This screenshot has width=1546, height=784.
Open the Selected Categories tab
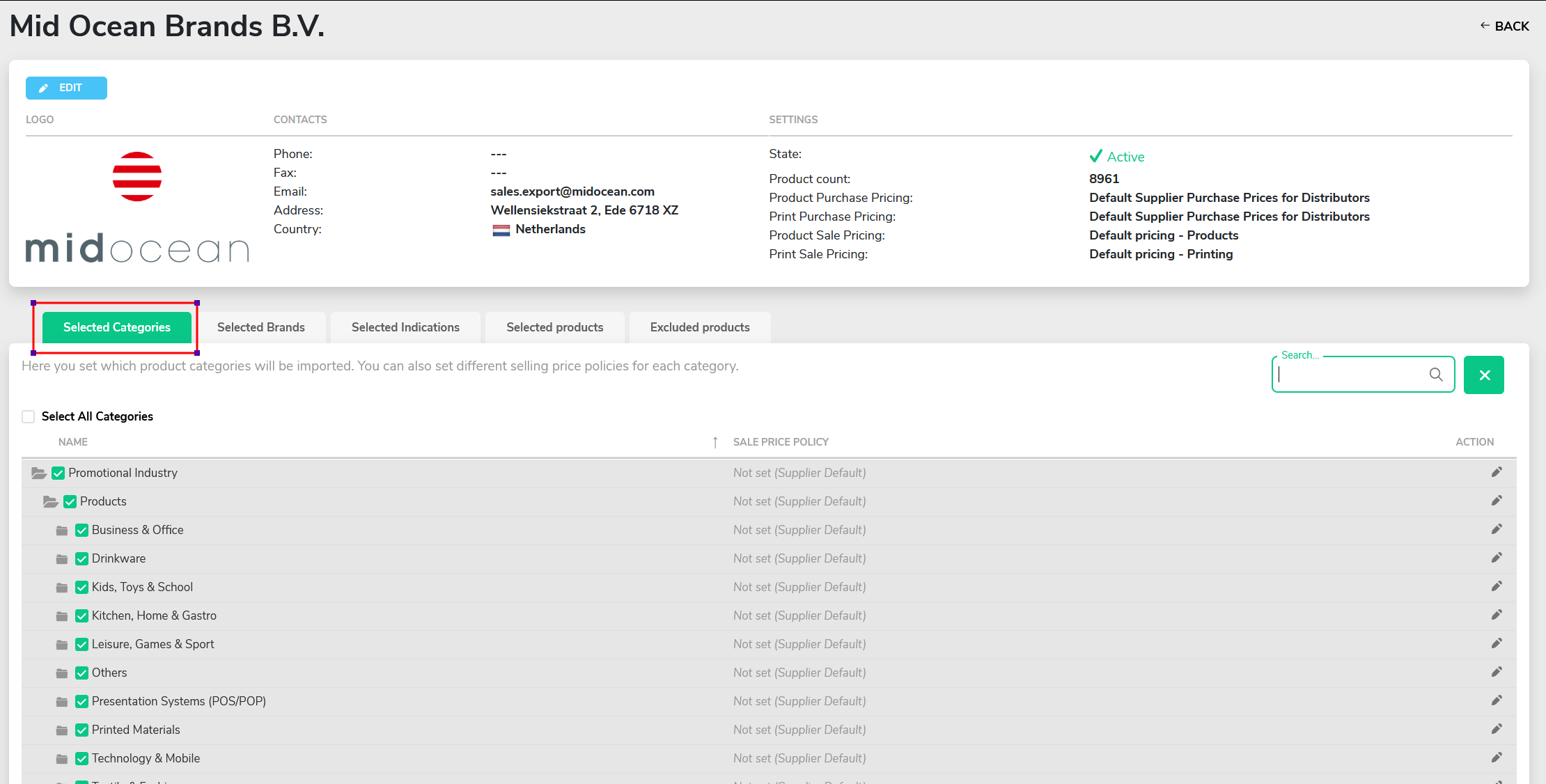tap(117, 327)
